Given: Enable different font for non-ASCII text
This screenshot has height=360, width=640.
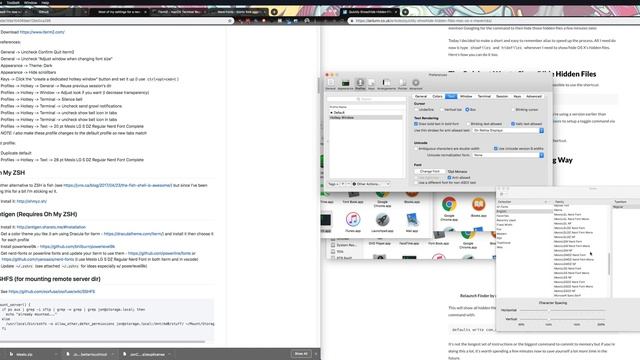Looking at the screenshot, I should point(416,182).
